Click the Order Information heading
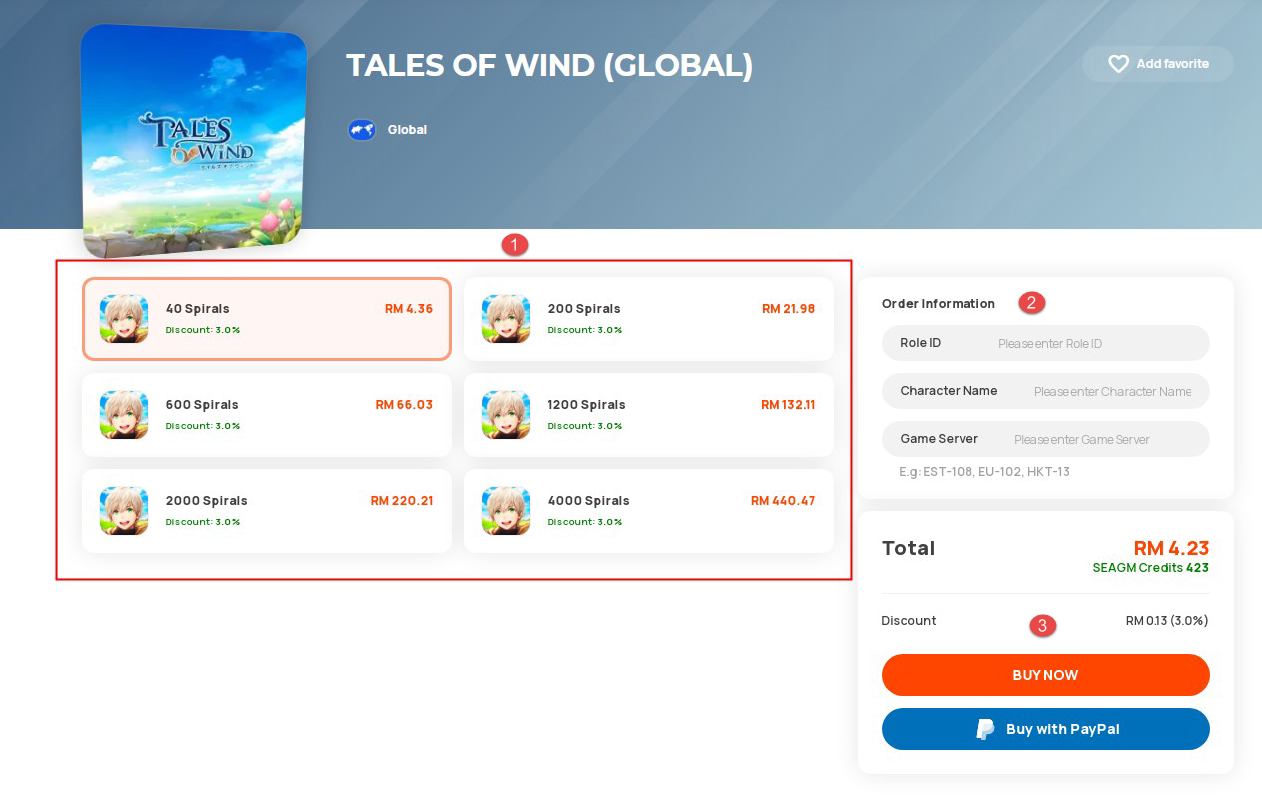Screen dimensions: 1262x799 point(938,303)
